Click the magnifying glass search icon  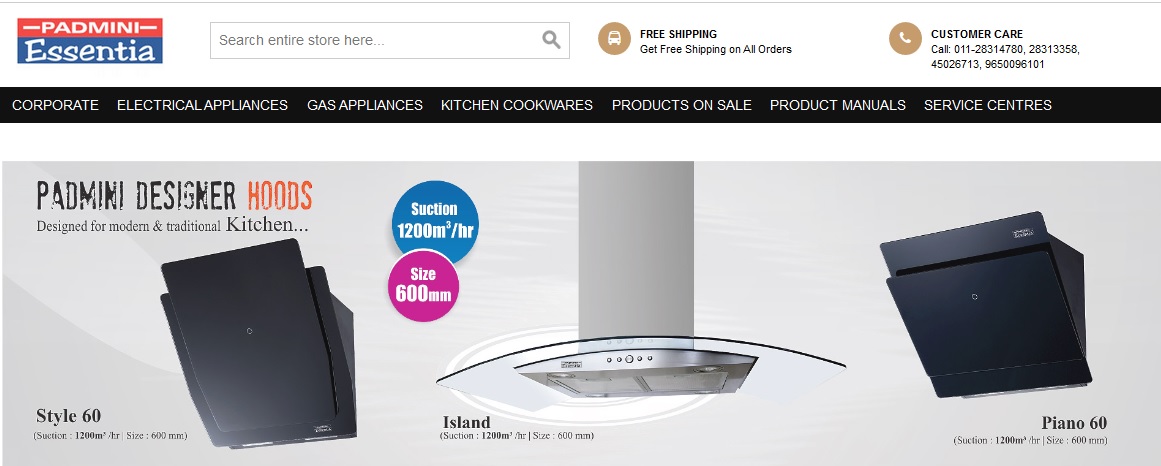click(x=551, y=40)
